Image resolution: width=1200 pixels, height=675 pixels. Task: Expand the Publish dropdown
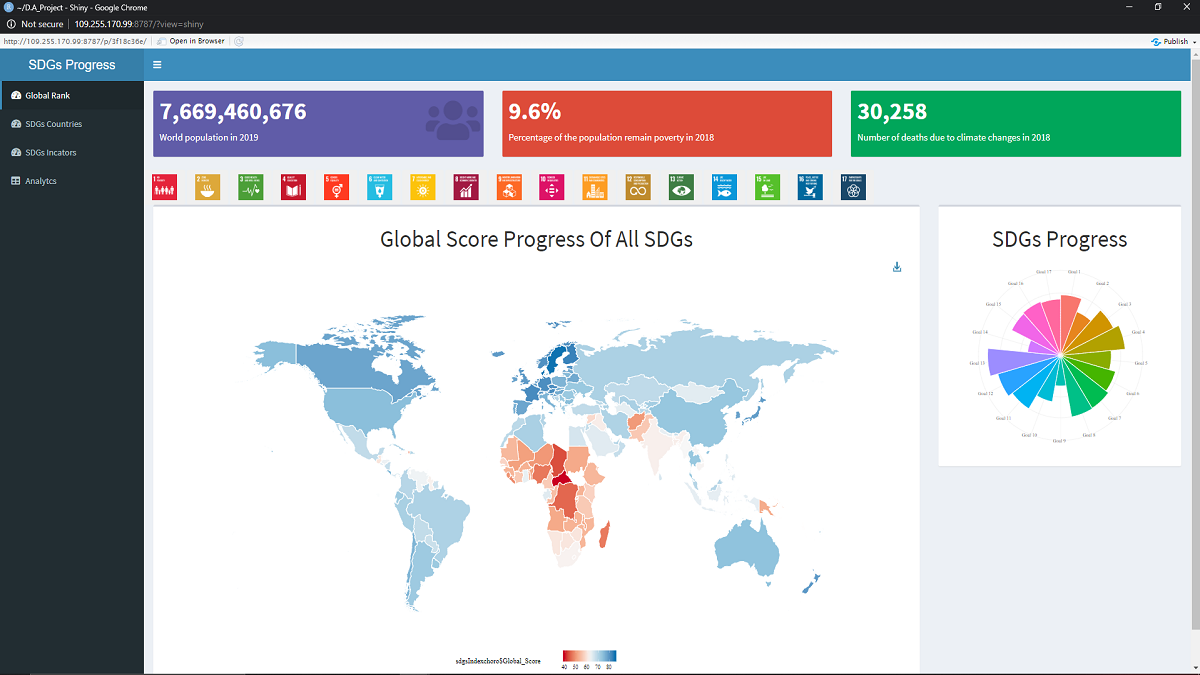(x=1170, y=41)
